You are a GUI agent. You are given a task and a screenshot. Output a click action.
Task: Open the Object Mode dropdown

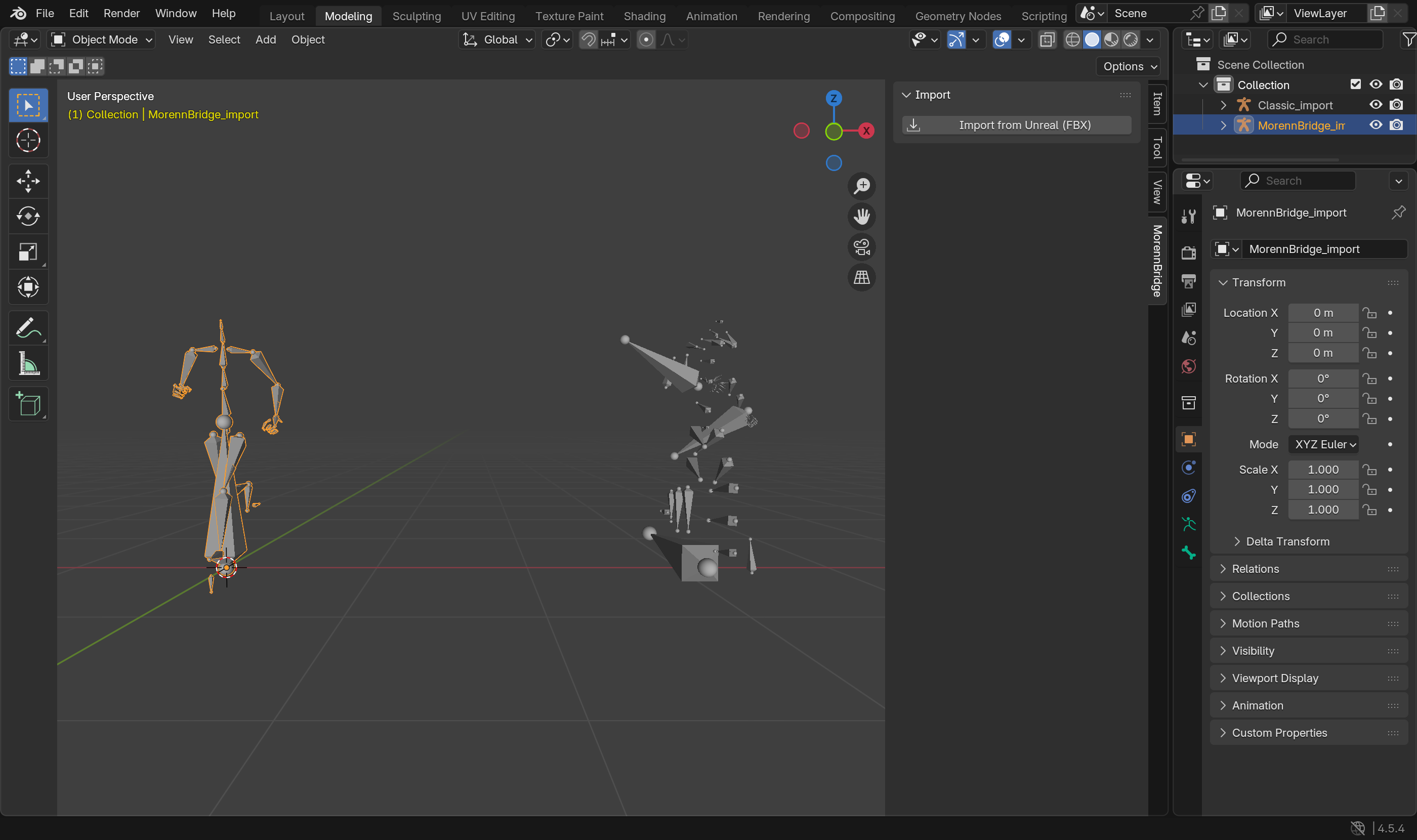101,39
